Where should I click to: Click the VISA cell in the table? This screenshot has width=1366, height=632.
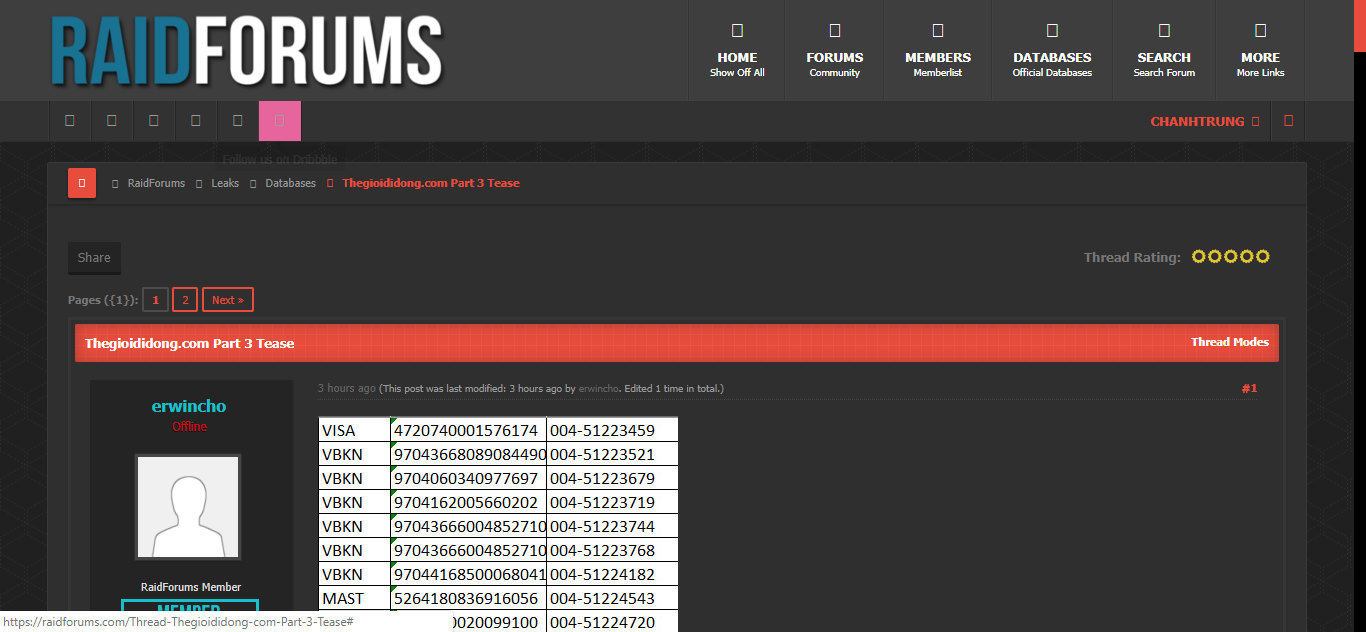coord(354,430)
